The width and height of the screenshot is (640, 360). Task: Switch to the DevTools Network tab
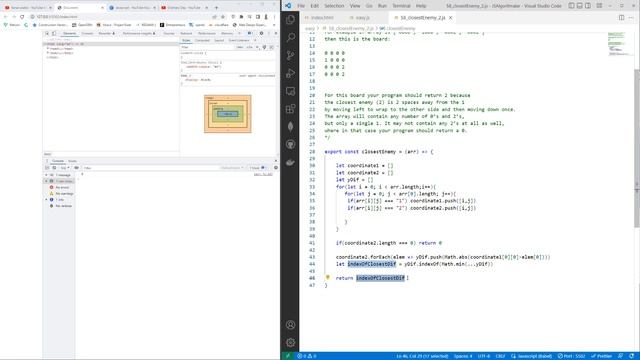click(186, 33)
